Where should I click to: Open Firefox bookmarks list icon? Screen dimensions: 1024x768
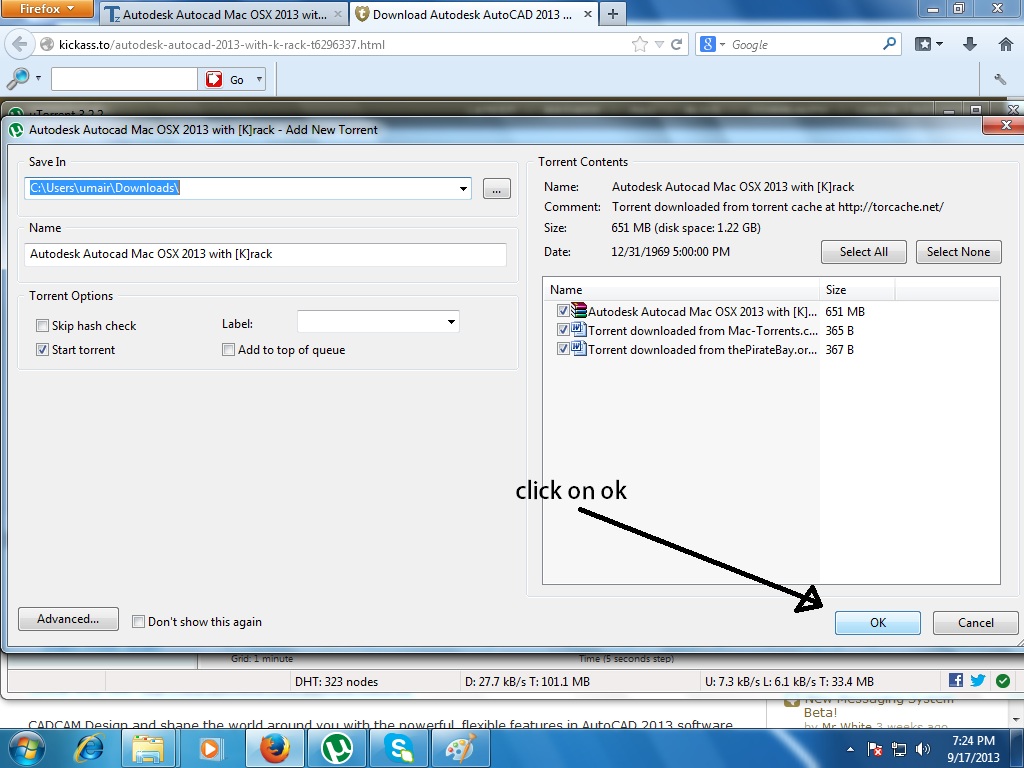coord(923,44)
